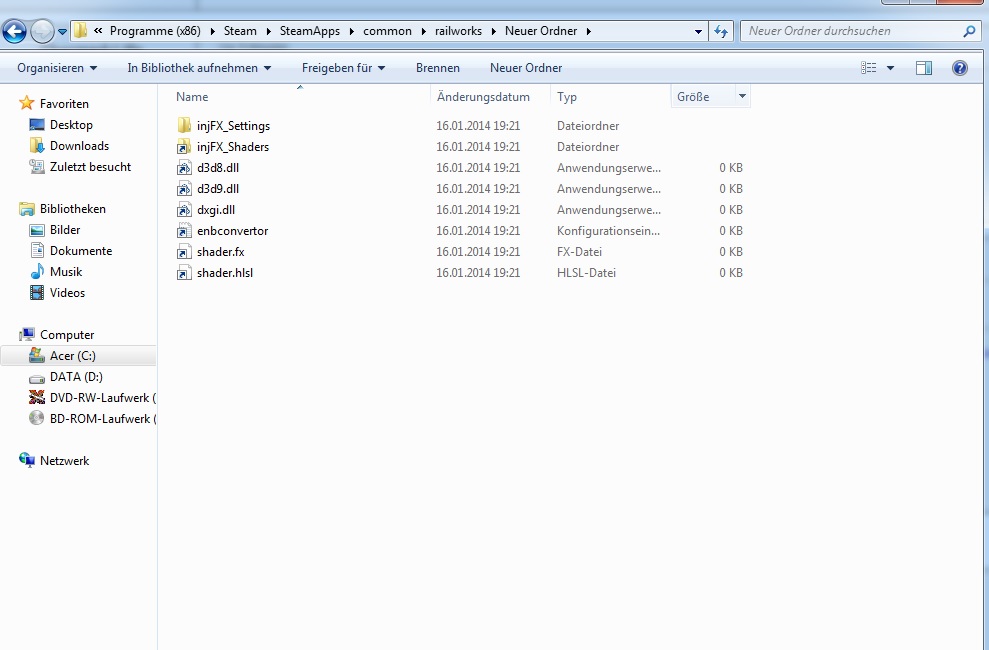Open Downloads in Favoriten
The height and width of the screenshot is (650, 989).
(x=79, y=146)
